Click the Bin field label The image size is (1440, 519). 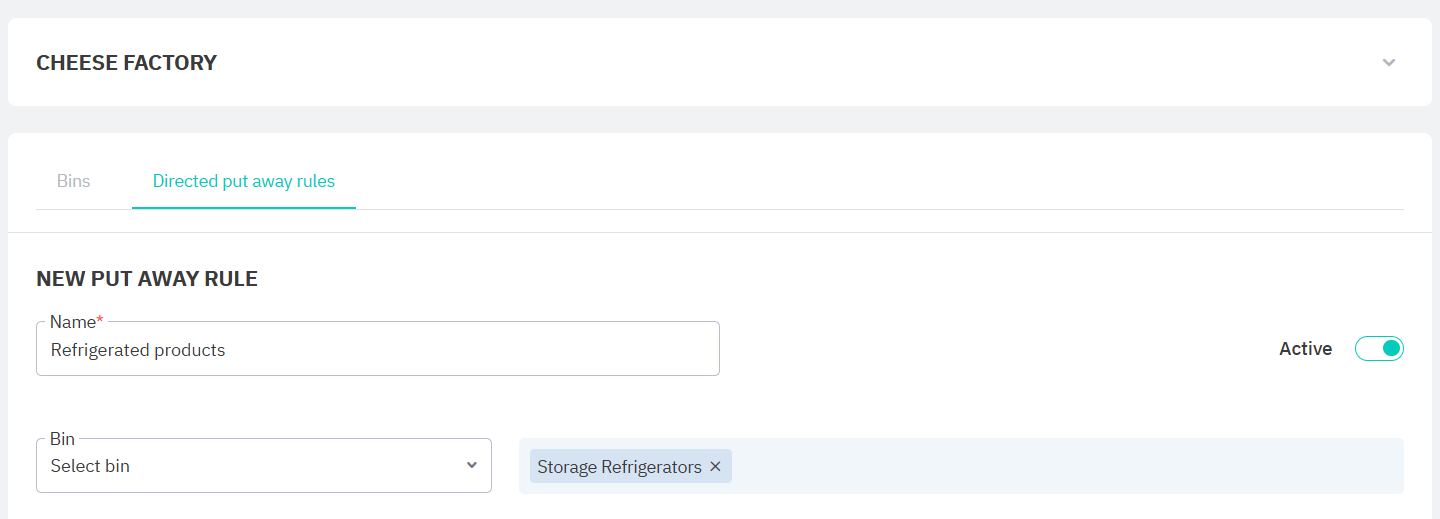[62, 439]
